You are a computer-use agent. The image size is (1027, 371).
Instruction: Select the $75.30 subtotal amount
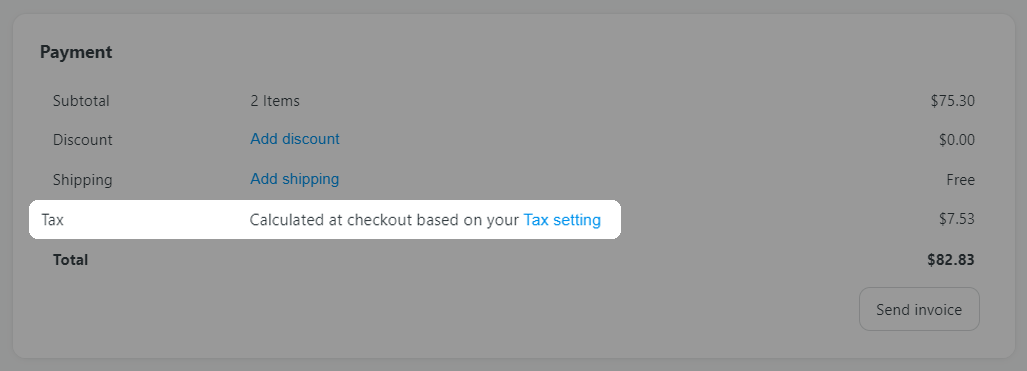[952, 101]
